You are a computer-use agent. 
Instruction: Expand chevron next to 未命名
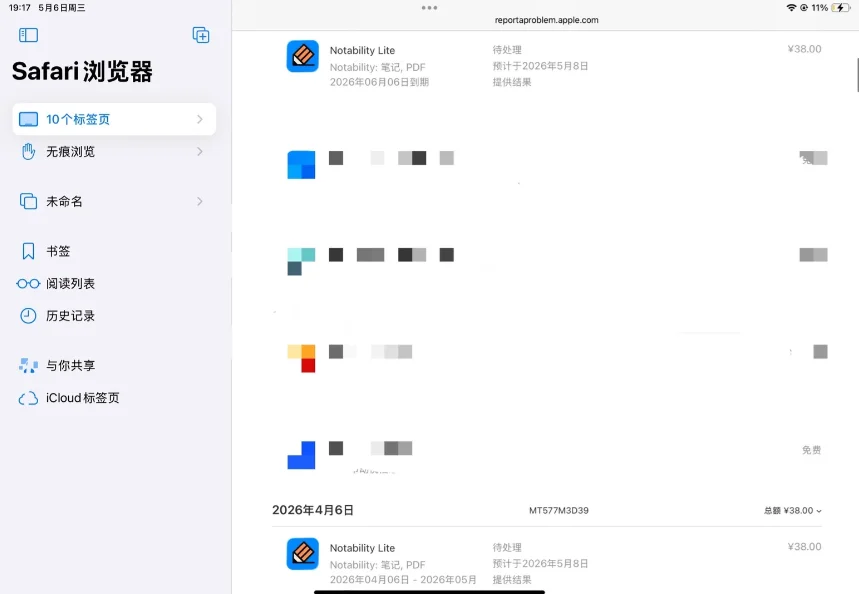[200, 201]
